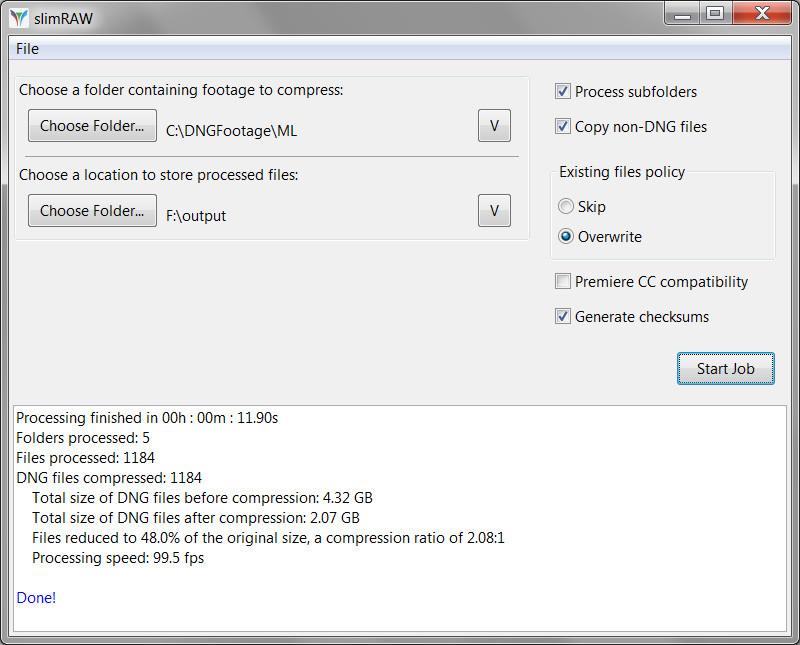Expand recent output folders with V button
The image size is (800, 645).
point(494,210)
